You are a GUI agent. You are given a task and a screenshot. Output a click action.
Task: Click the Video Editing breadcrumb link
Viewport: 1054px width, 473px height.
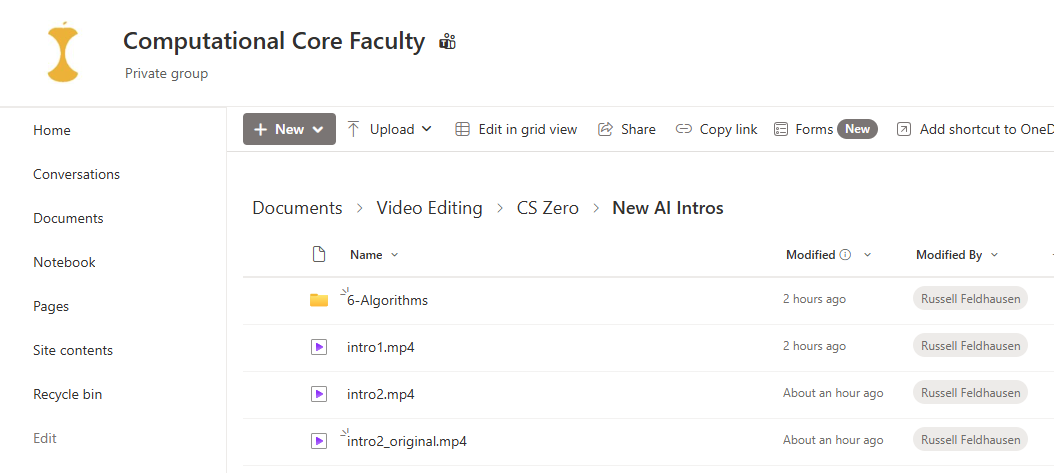[430, 208]
